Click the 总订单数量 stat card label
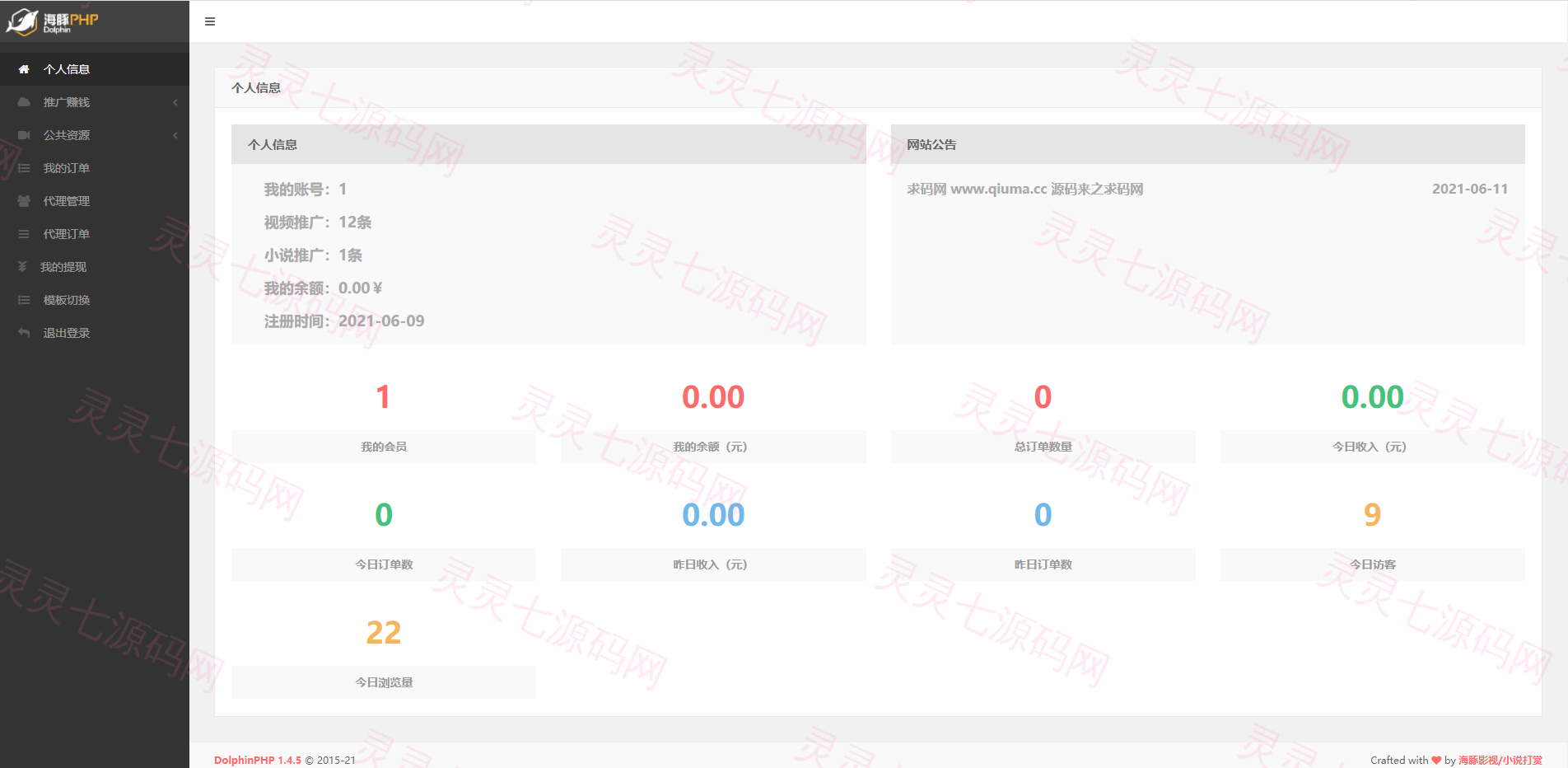The width and height of the screenshot is (1568, 768). 1043,447
